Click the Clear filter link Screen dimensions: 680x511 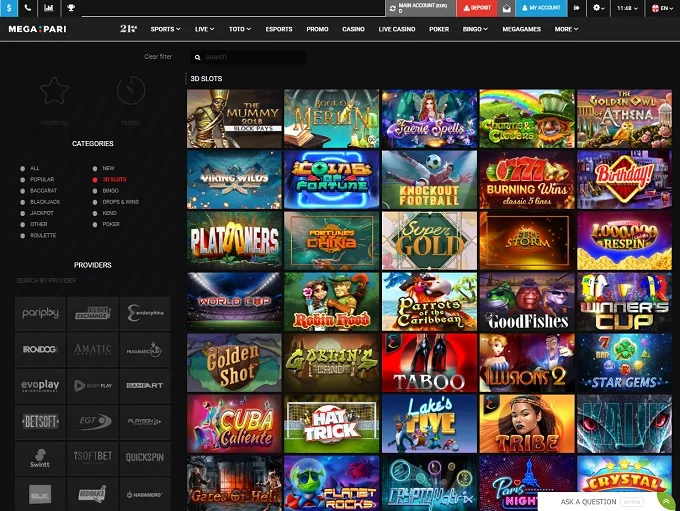[x=158, y=56]
